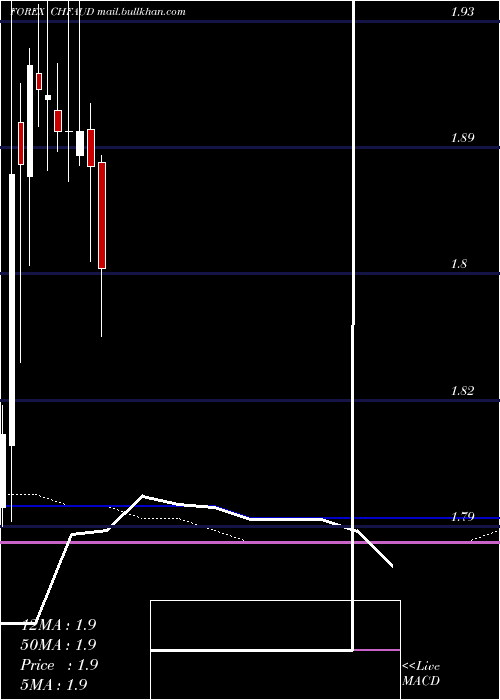Click the 5MA : 1.9 legend entry

pos(54,684)
